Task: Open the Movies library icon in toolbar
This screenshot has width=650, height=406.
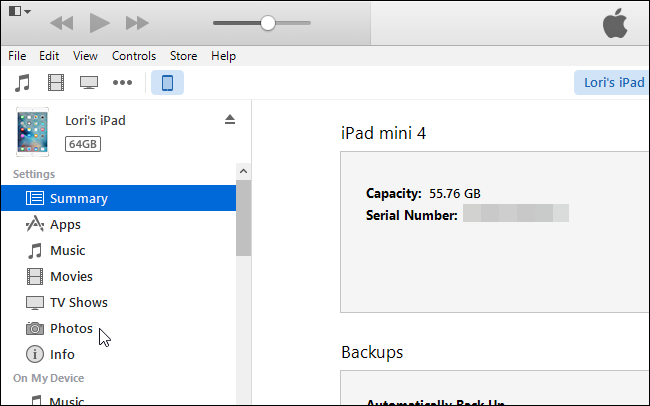Action: pyautogui.click(x=56, y=82)
